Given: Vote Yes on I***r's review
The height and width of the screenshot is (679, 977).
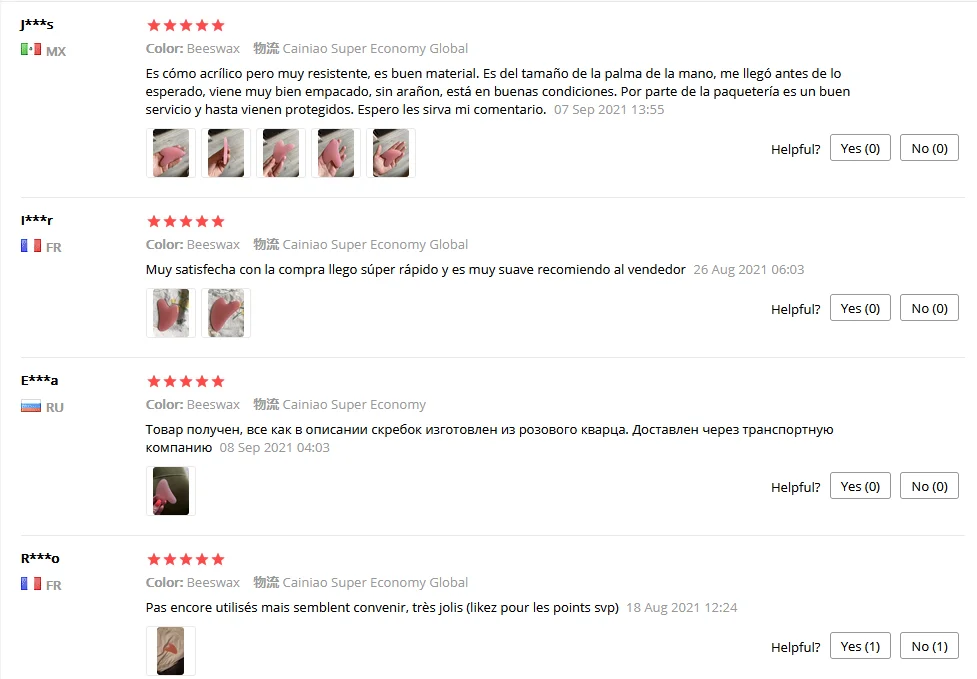Looking at the screenshot, I should (860, 308).
